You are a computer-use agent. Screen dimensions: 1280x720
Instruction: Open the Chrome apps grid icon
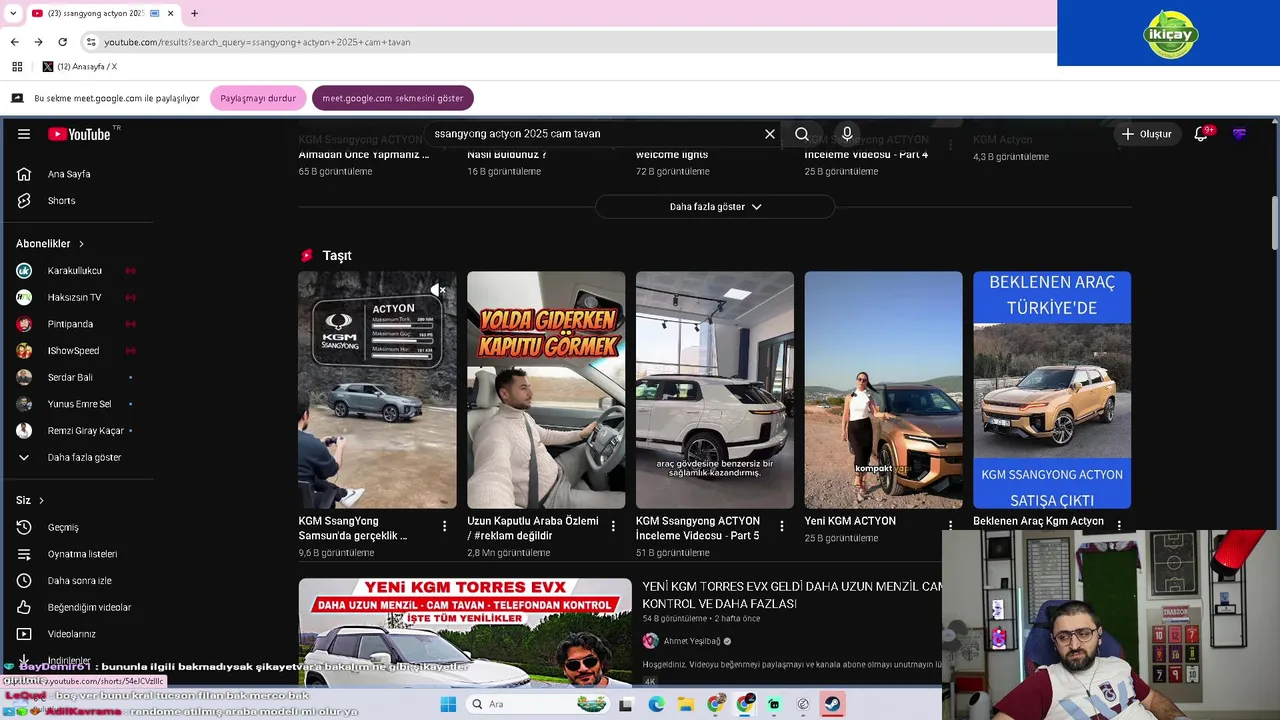click(17, 67)
